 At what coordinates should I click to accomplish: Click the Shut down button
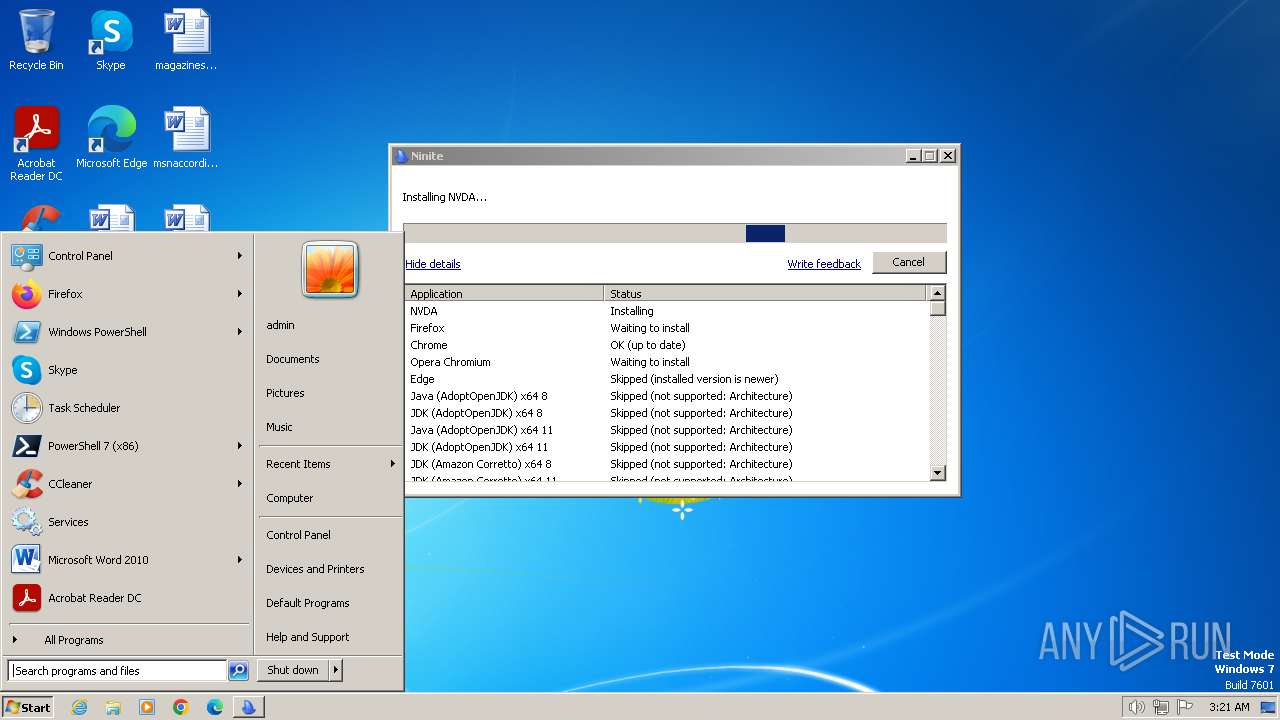click(293, 670)
